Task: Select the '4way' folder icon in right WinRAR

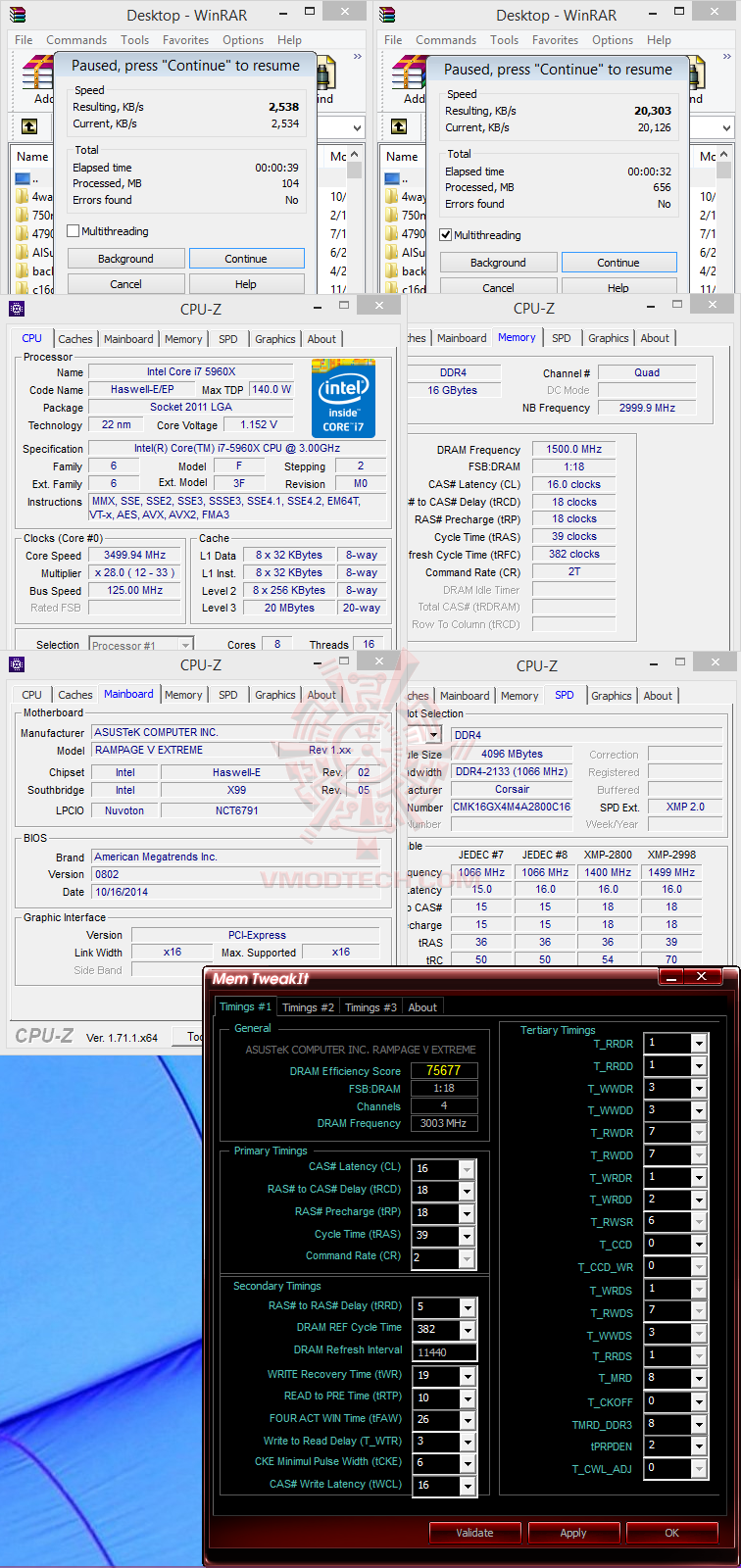Action: [392, 197]
